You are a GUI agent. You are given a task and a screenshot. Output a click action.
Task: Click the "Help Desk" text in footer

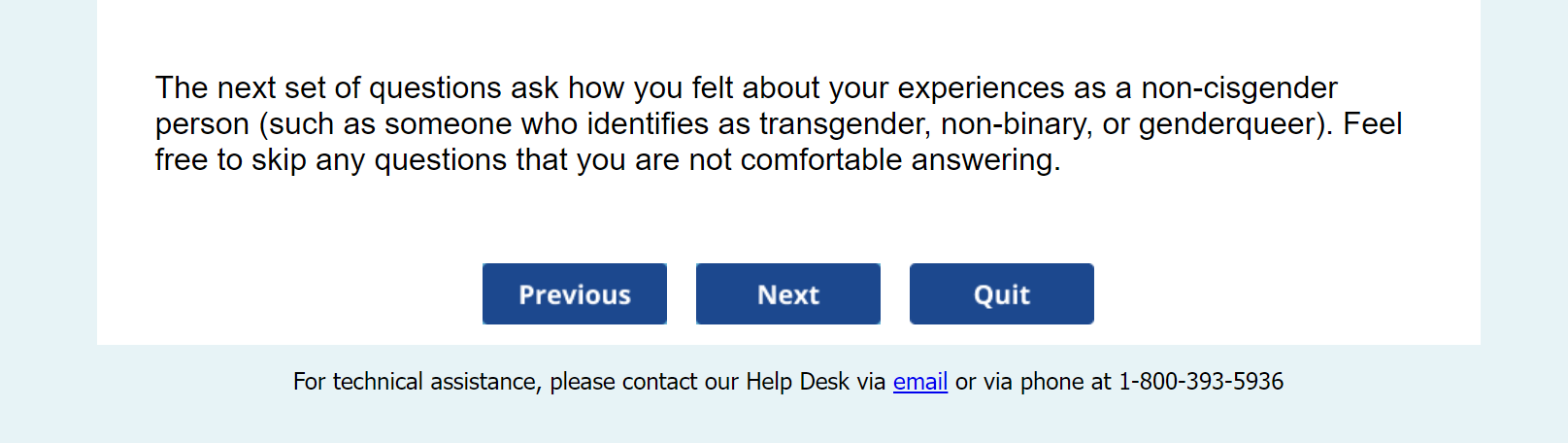click(x=796, y=382)
